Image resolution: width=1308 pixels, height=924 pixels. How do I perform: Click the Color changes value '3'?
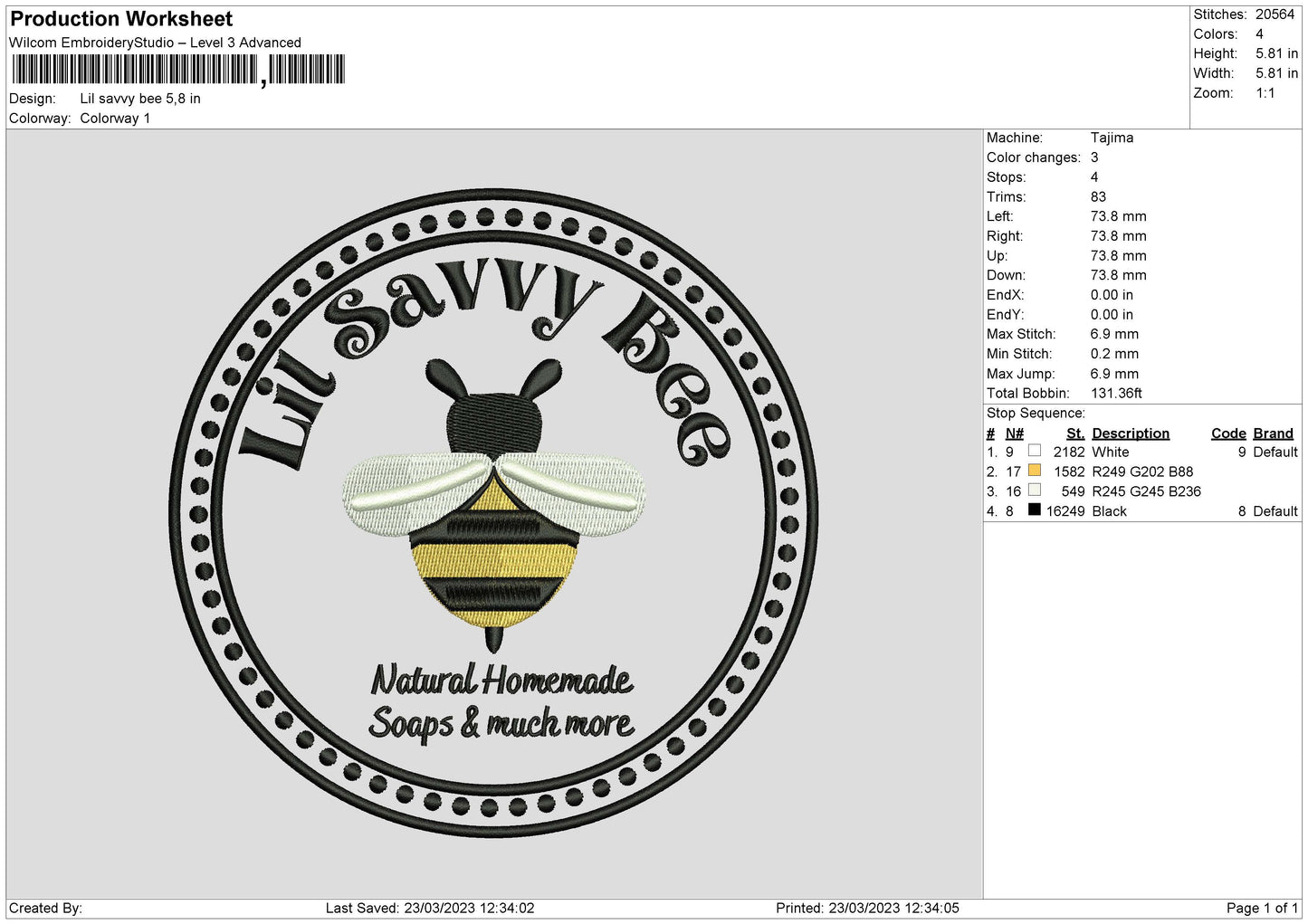(x=1094, y=157)
